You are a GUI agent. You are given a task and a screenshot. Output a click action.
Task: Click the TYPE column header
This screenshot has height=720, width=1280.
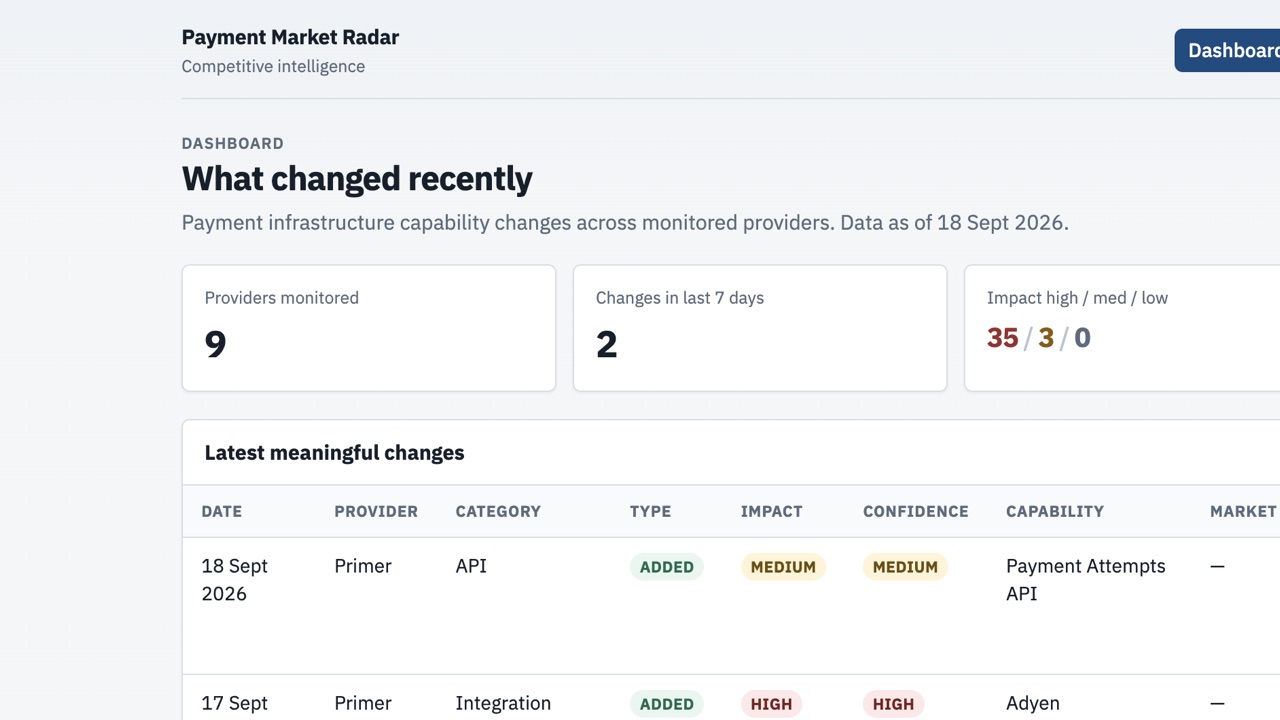650,511
